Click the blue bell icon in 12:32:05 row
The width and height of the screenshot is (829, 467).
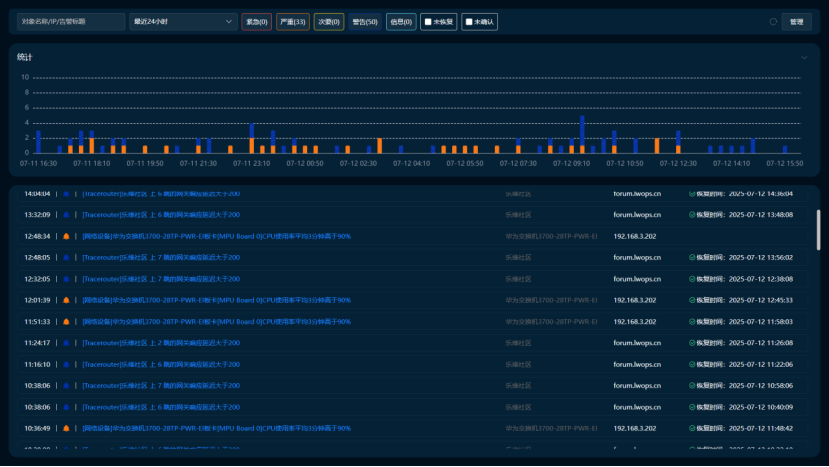point(66,279)
